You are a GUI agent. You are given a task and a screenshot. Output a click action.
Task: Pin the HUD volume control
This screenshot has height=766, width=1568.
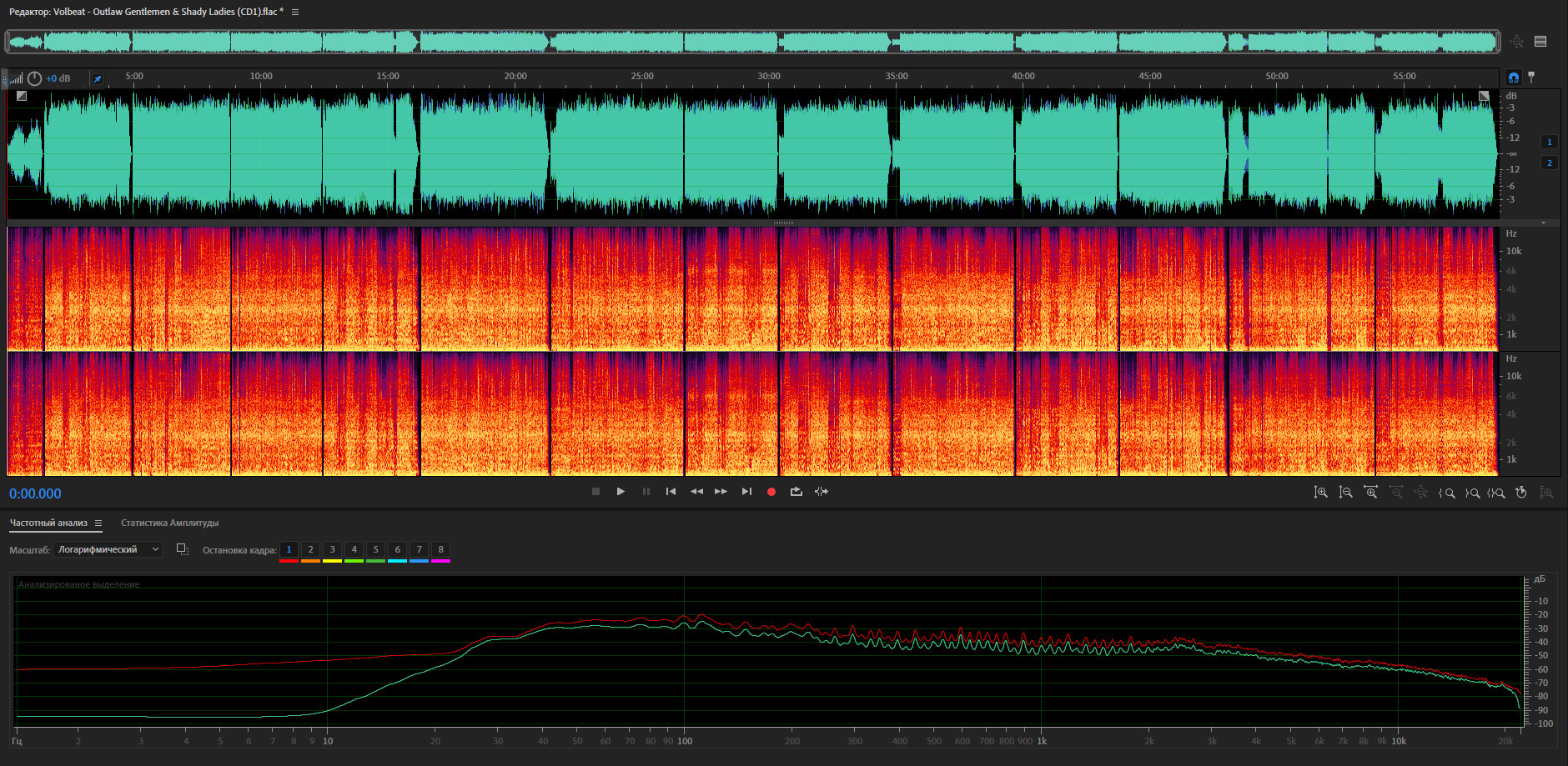(x=97, y=78)
